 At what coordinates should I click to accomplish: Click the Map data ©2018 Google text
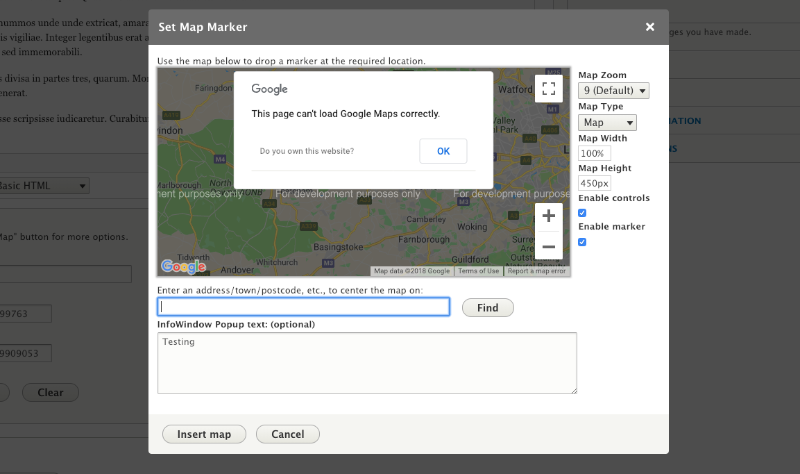click(412, 271)
